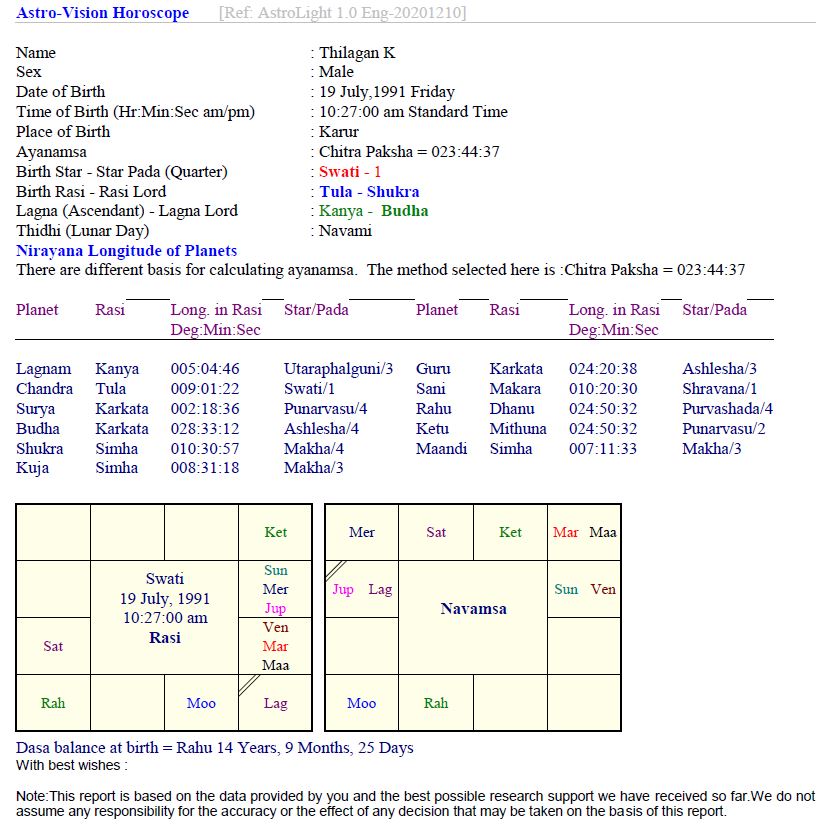Click the Lag cell in the Rasi chart

coord(275,703)
